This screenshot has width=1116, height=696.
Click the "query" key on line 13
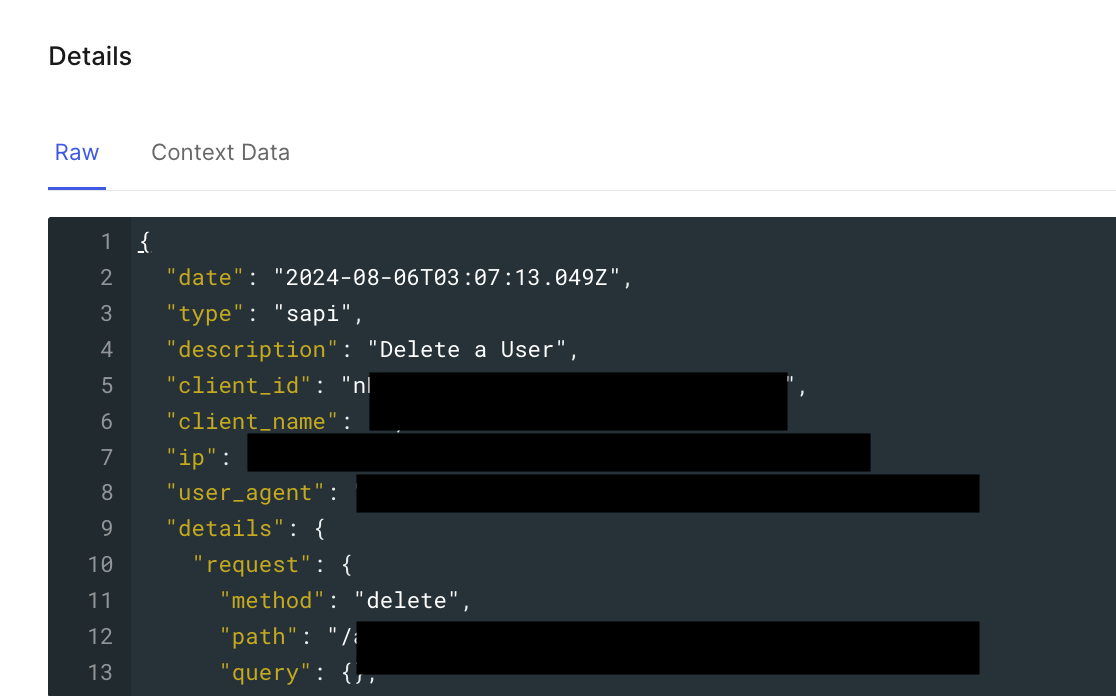click(x=265, y=673)
